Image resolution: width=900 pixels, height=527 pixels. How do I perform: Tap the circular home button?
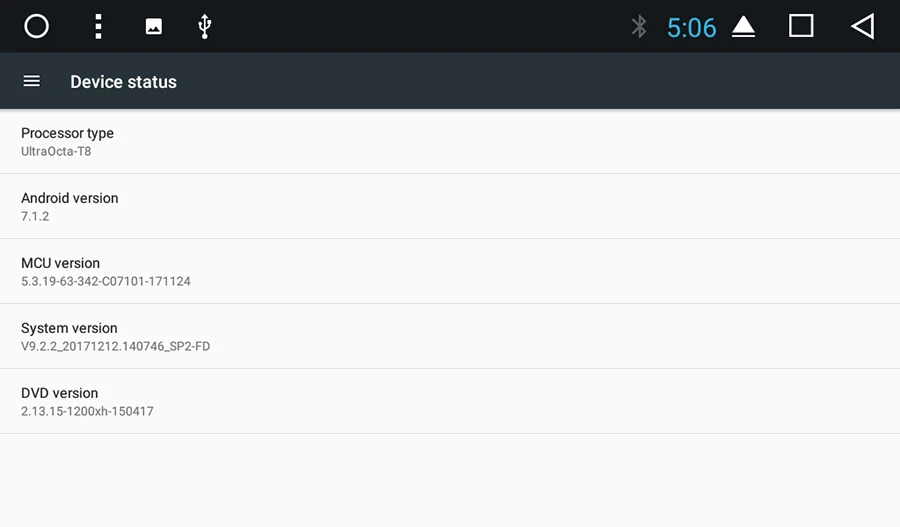pyautogui.click(x=36, y=26)
